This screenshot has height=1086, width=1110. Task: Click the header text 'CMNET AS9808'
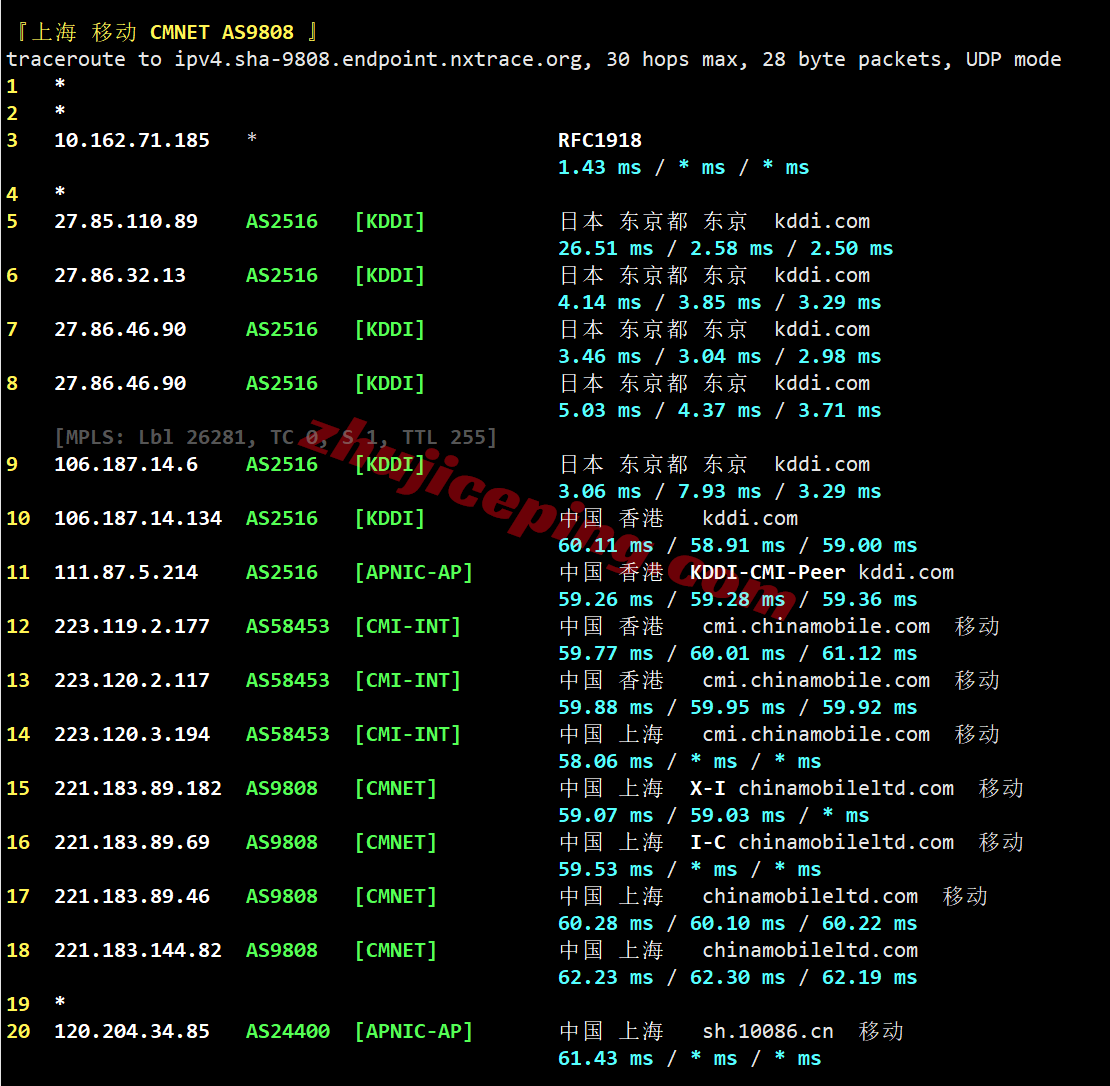point(222,33)
